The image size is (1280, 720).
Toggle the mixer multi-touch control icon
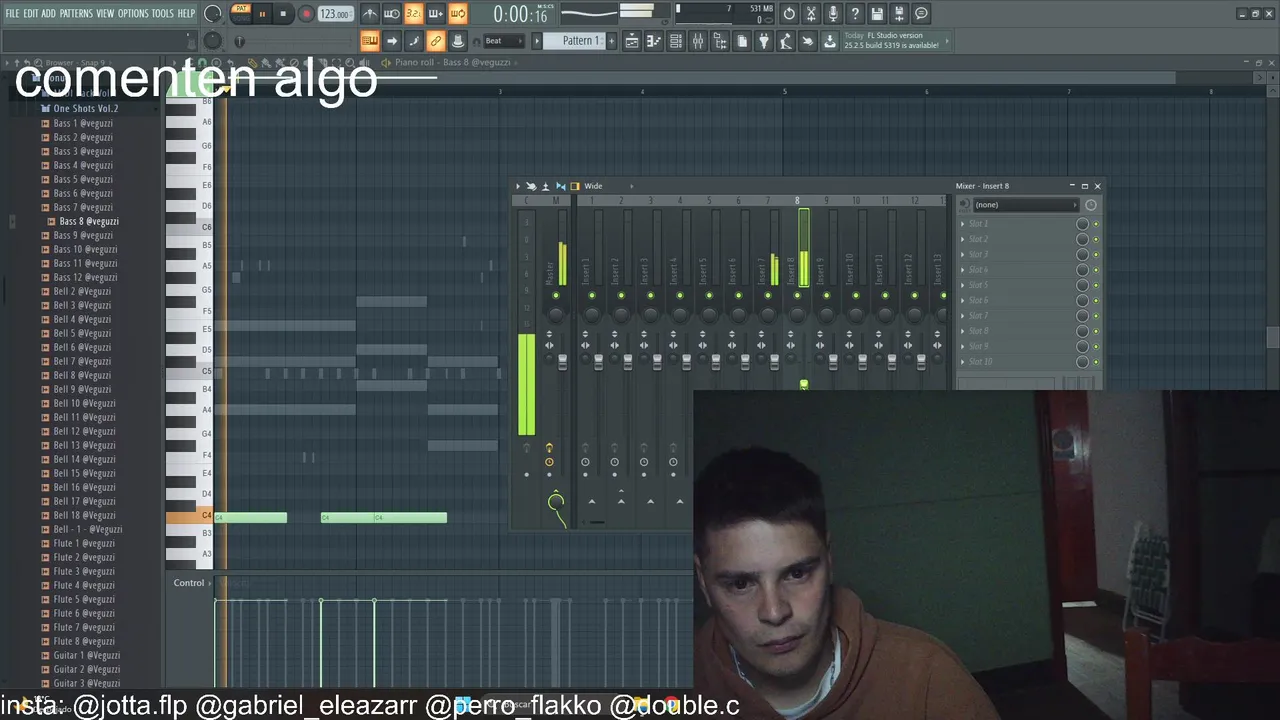click(531, 186)
